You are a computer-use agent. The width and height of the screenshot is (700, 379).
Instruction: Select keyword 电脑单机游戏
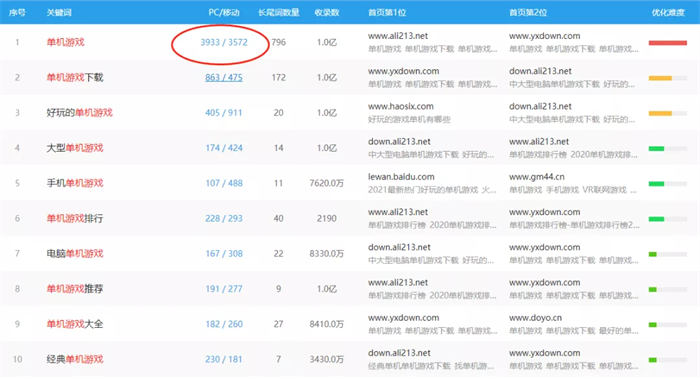75,254
